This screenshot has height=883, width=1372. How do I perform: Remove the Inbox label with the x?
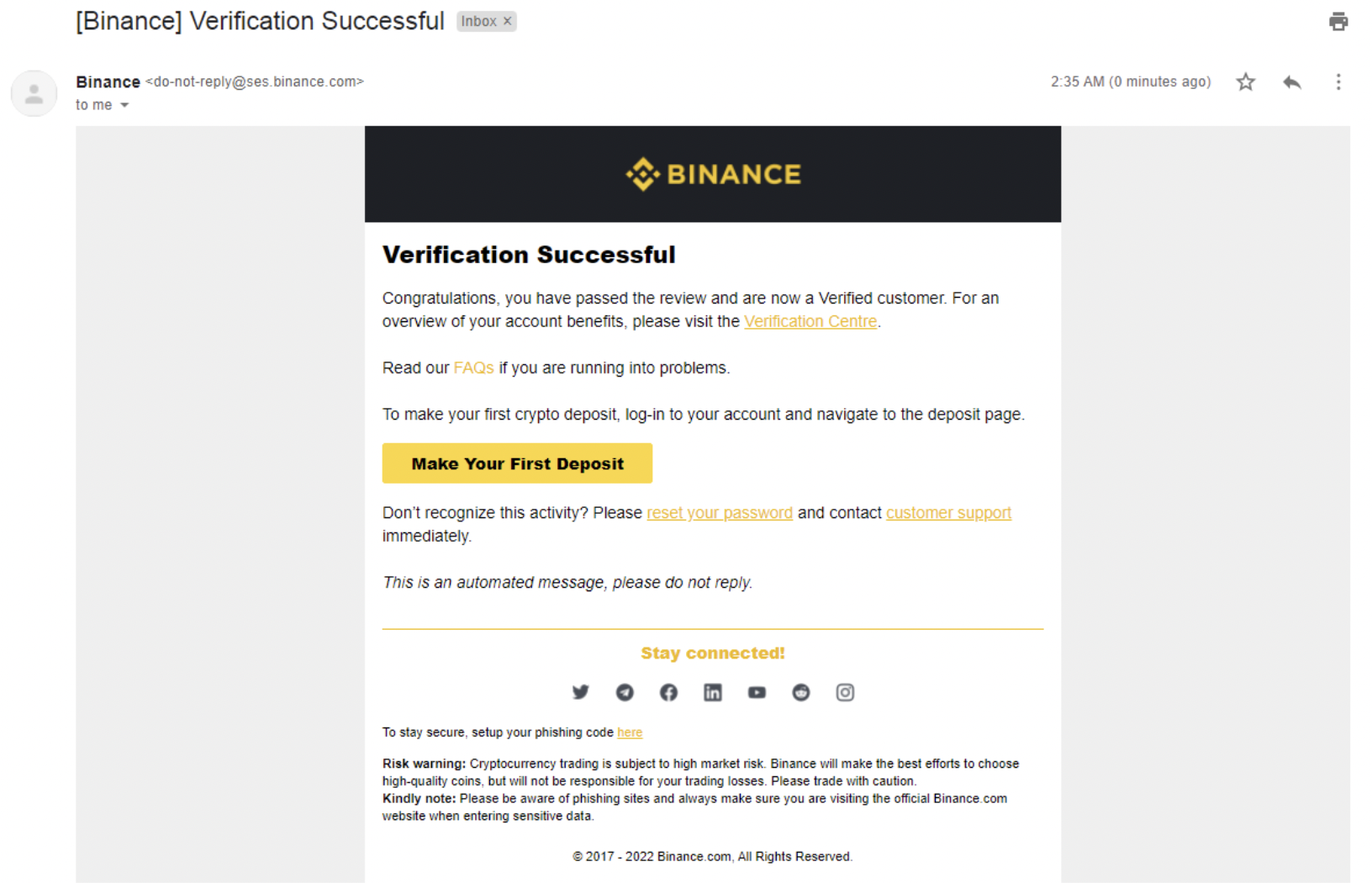tap(507, 21)
